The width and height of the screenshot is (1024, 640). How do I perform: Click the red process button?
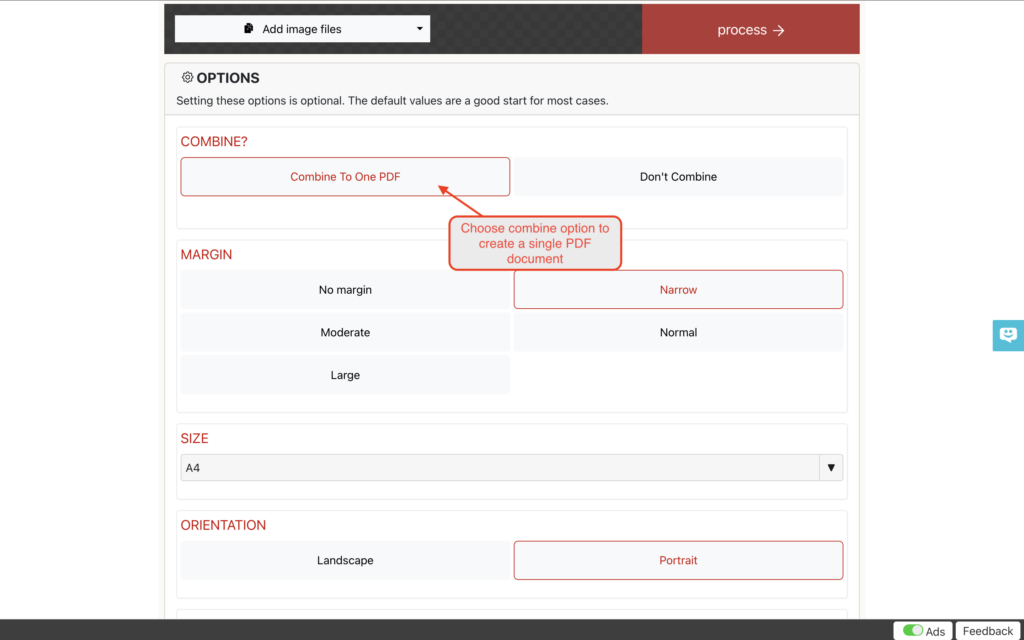750,29
